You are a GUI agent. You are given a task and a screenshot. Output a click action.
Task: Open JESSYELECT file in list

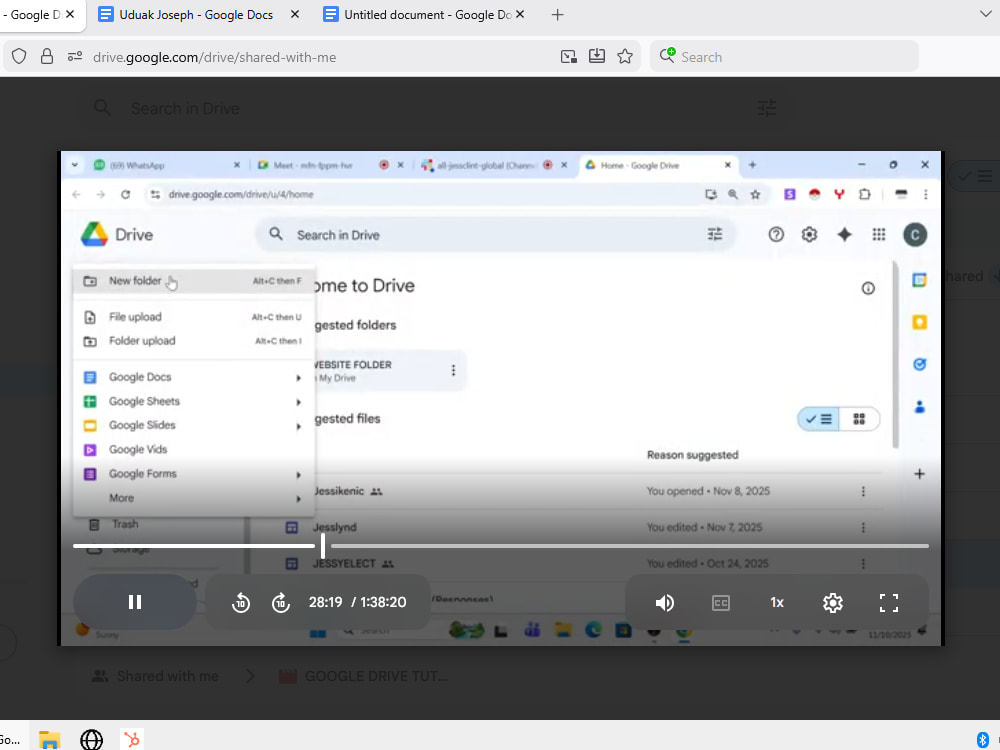point(344,564)
